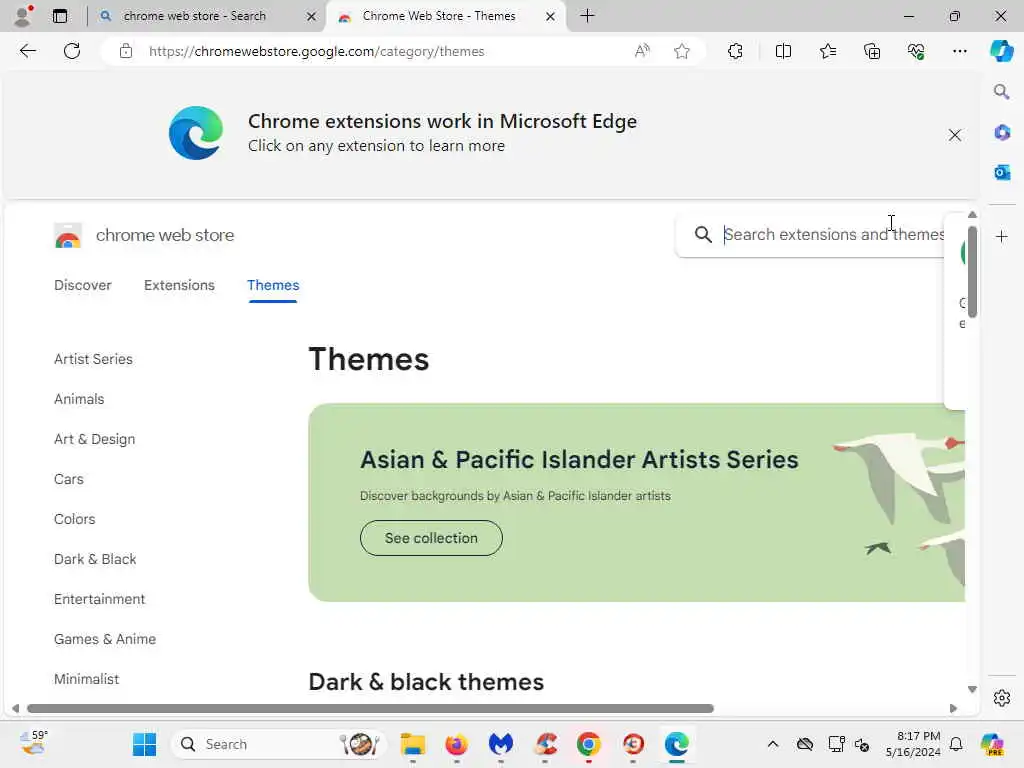Select the Themes store tab
This screenshot has width=1024, height=768.
tap(273, 285)
